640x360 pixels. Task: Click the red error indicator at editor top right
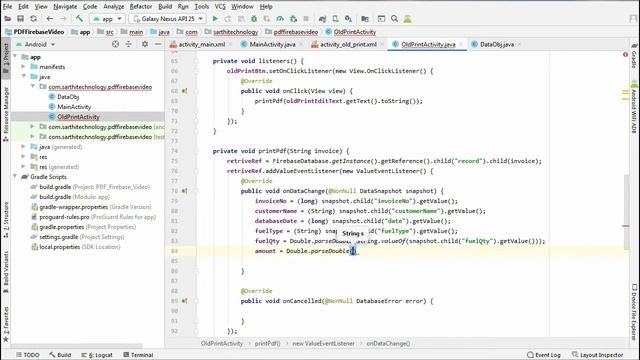click(625, 54)
